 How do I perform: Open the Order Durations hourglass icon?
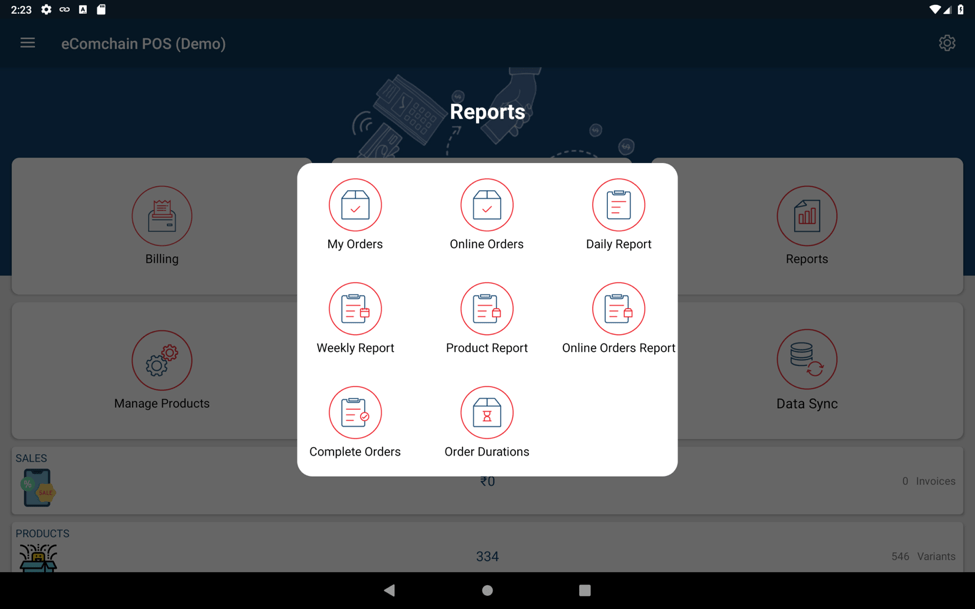(x=487, y=412)
